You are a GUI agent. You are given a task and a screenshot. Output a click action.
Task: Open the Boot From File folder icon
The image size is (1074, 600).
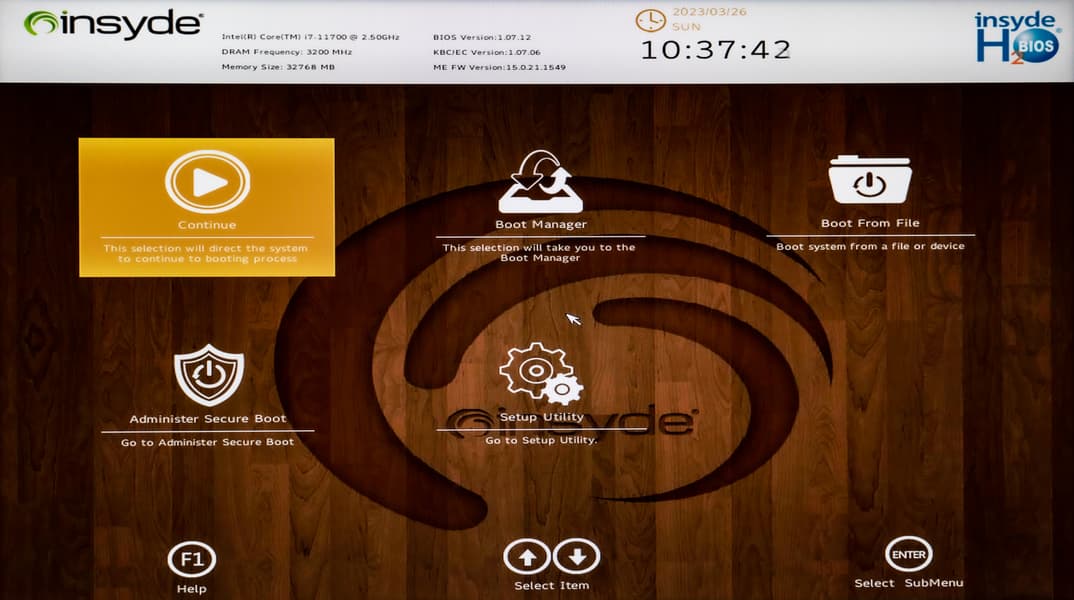click(x=870, y=180)
